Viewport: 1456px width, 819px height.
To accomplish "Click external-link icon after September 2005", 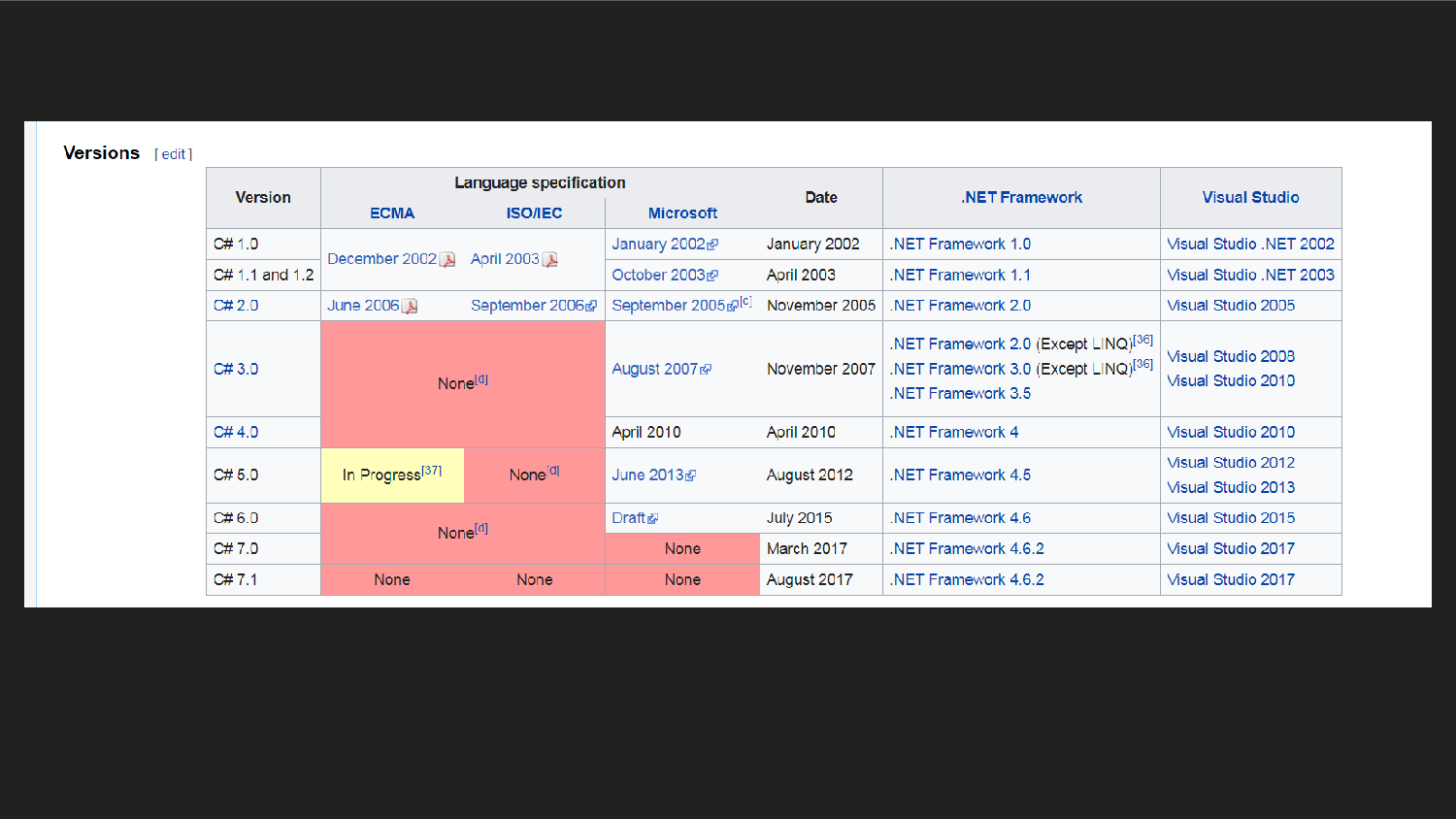I will tap(733, 307).
